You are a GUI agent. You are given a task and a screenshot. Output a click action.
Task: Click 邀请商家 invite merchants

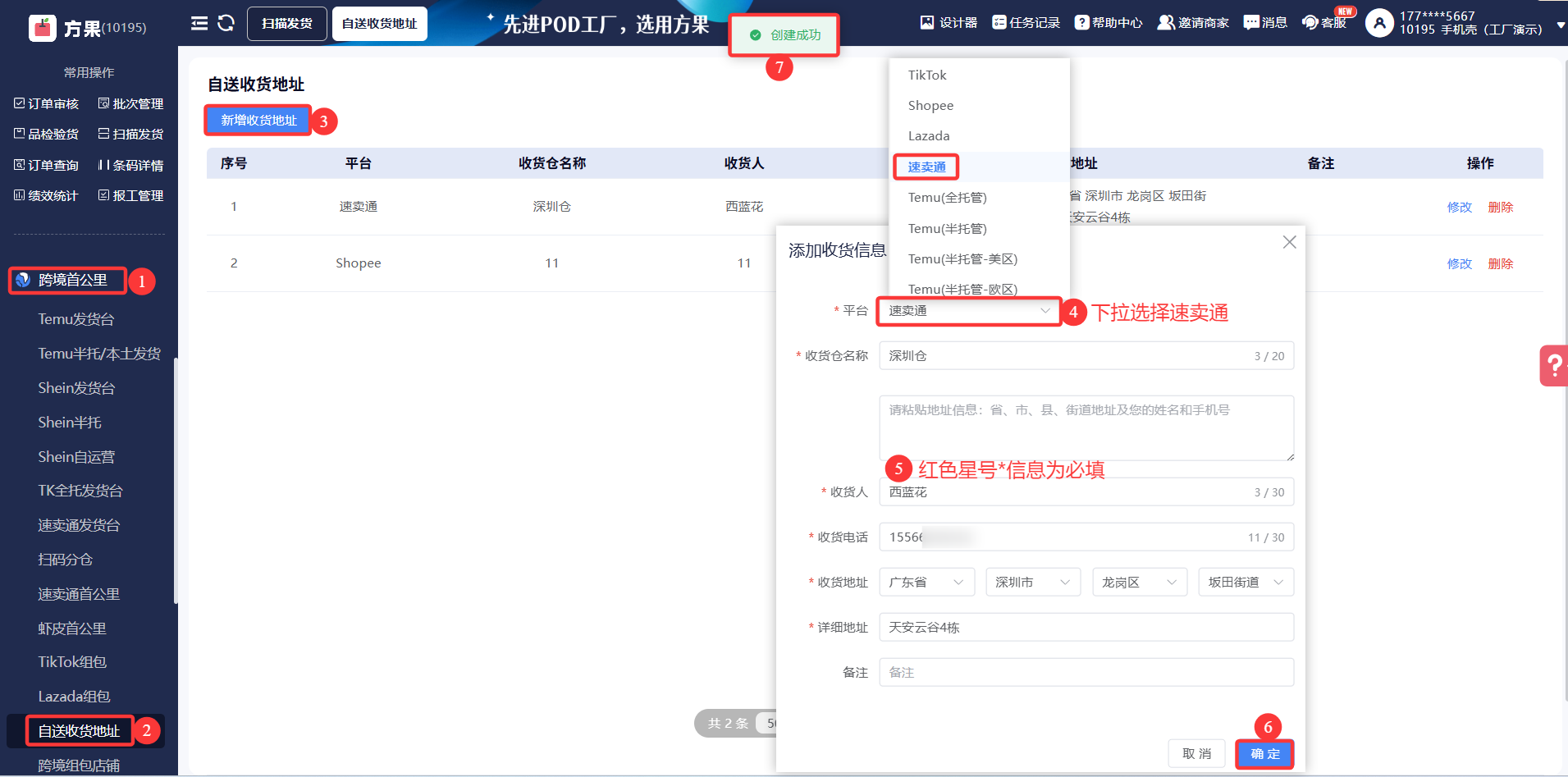1193,23
